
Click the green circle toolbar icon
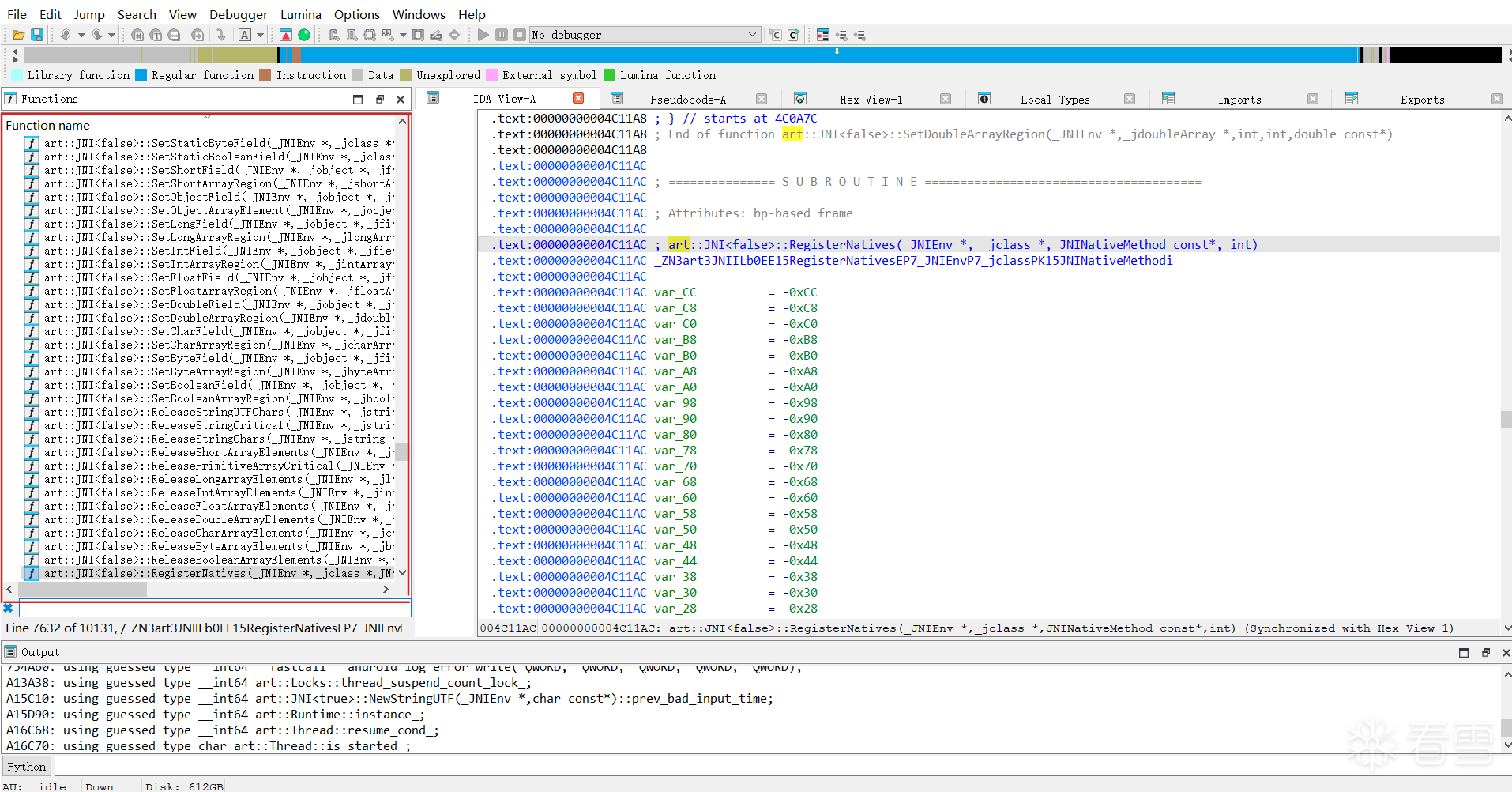click(304, 35)
